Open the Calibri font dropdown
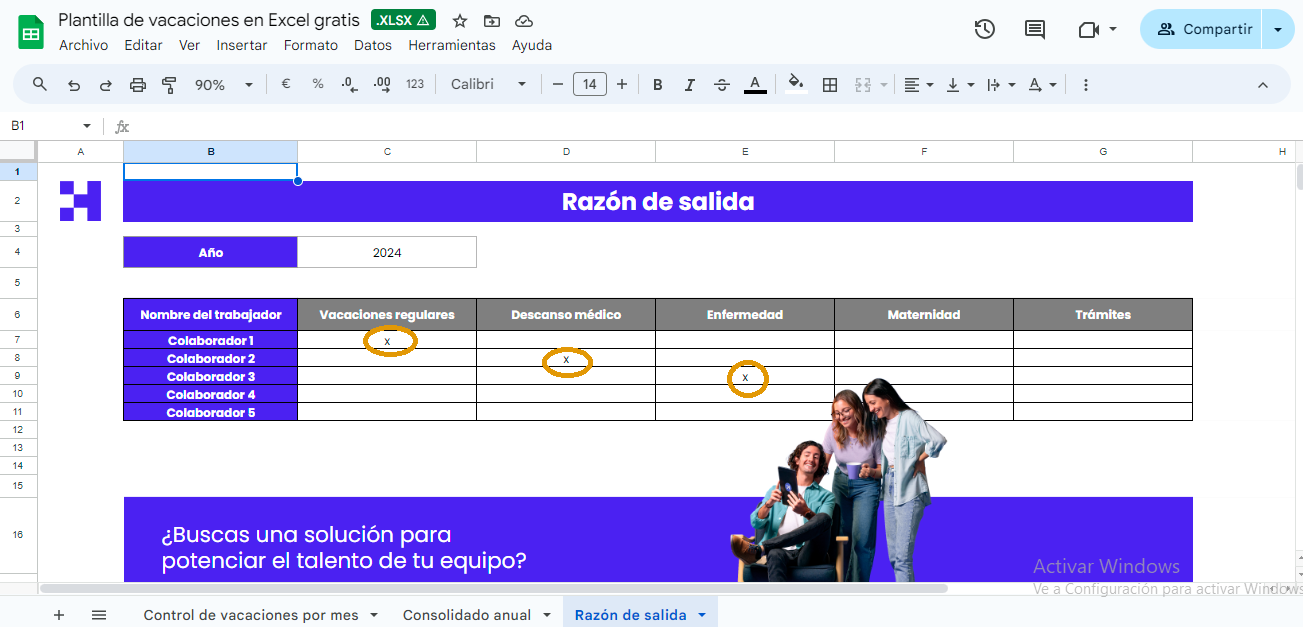 488,85
